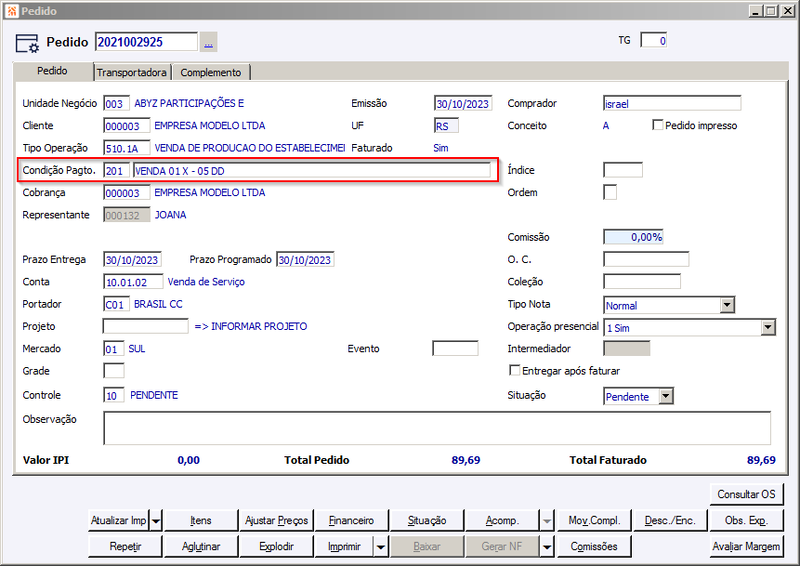Expand the Operação presencial dropdown
This screenshot has width=800, height=566.
click(768, 327)
